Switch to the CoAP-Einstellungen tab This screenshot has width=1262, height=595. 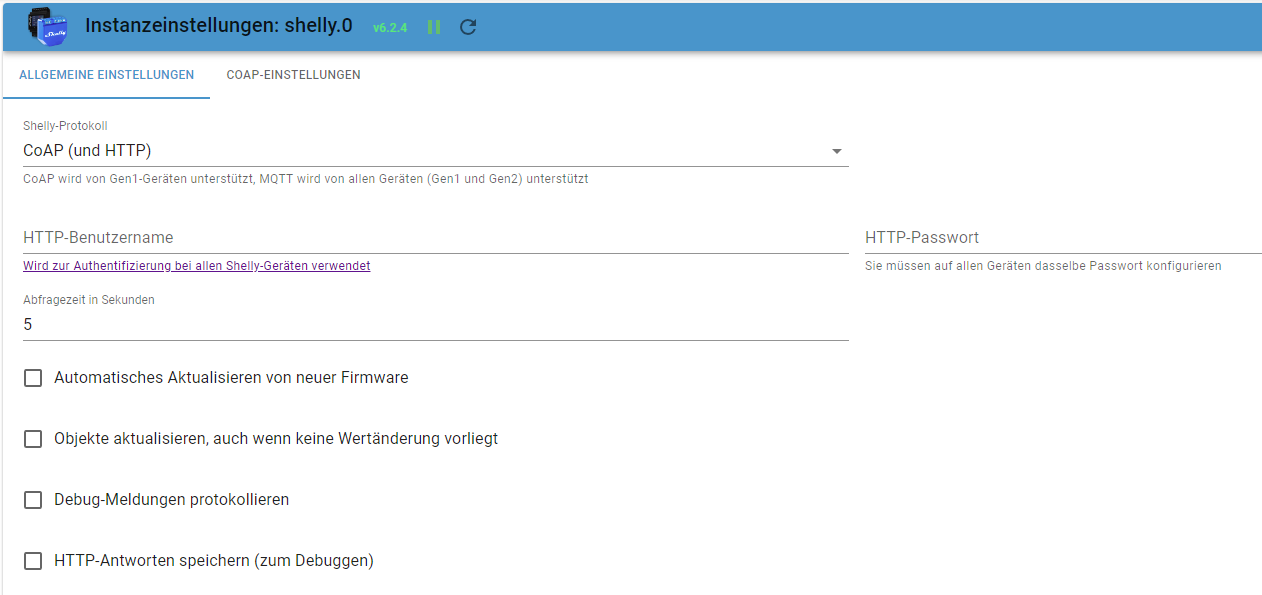[294, 75]
